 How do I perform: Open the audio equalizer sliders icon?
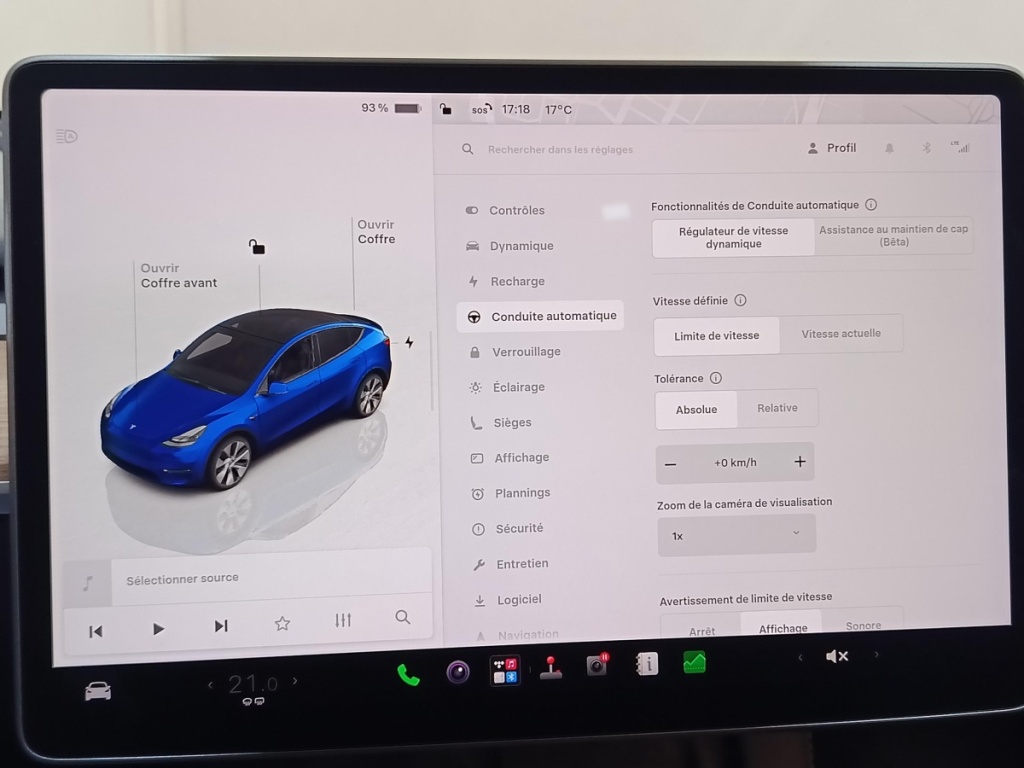coord(343,620)
